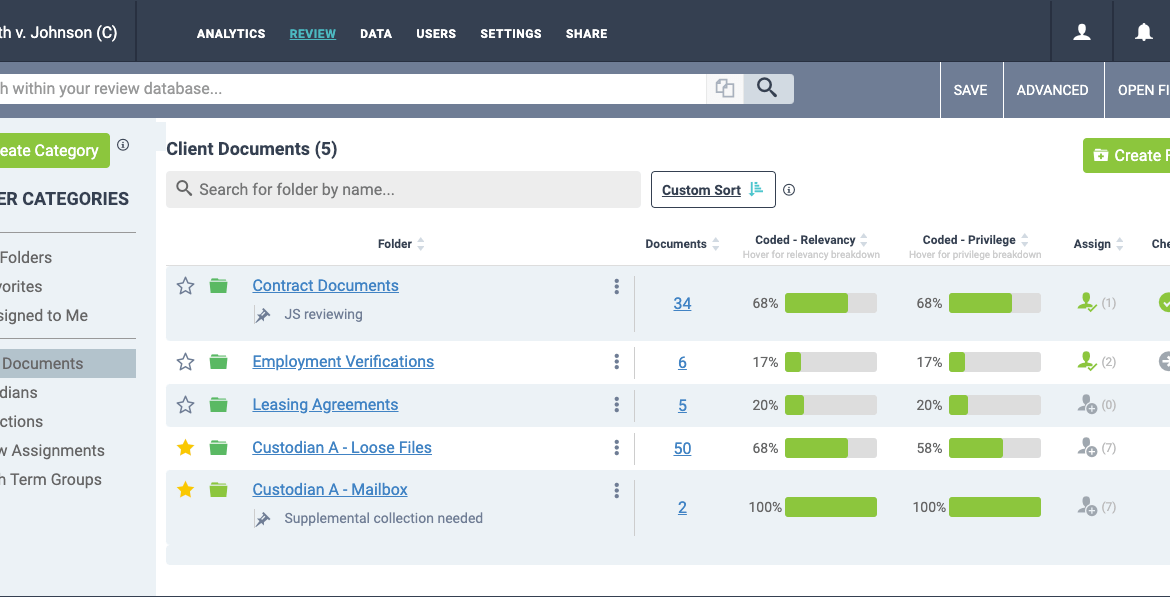The height and width of the screenshot is (597, 1170).
Task: Open the kebab menu for Custodian A - Mailbox
Action: click(617, 490)
